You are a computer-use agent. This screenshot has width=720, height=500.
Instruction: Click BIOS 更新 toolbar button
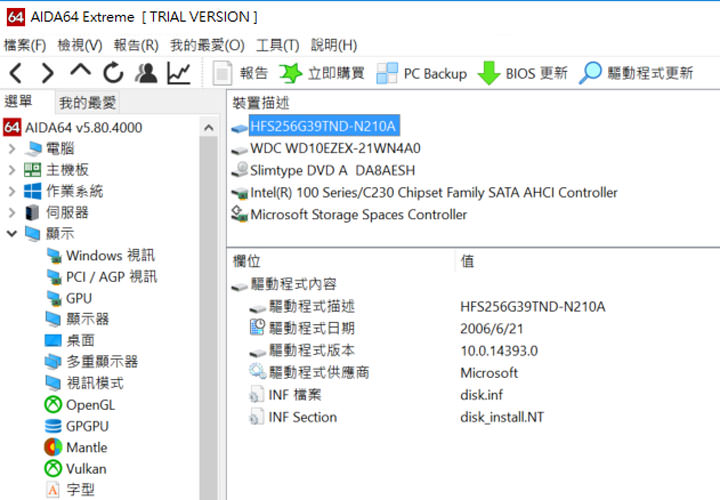tap(523, 73)
